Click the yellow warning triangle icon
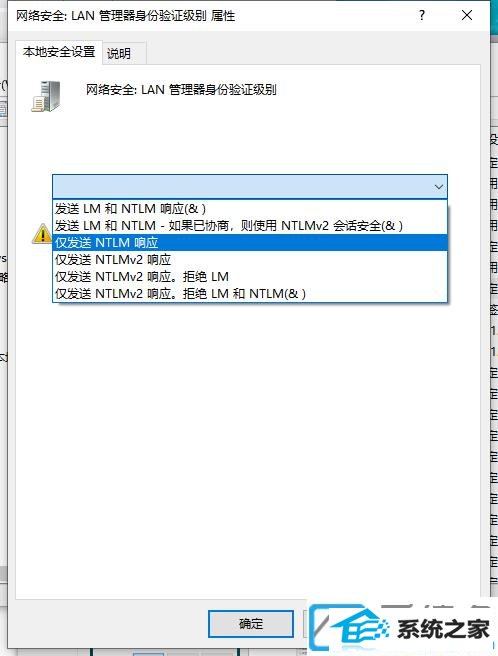 tap(41, 233)
